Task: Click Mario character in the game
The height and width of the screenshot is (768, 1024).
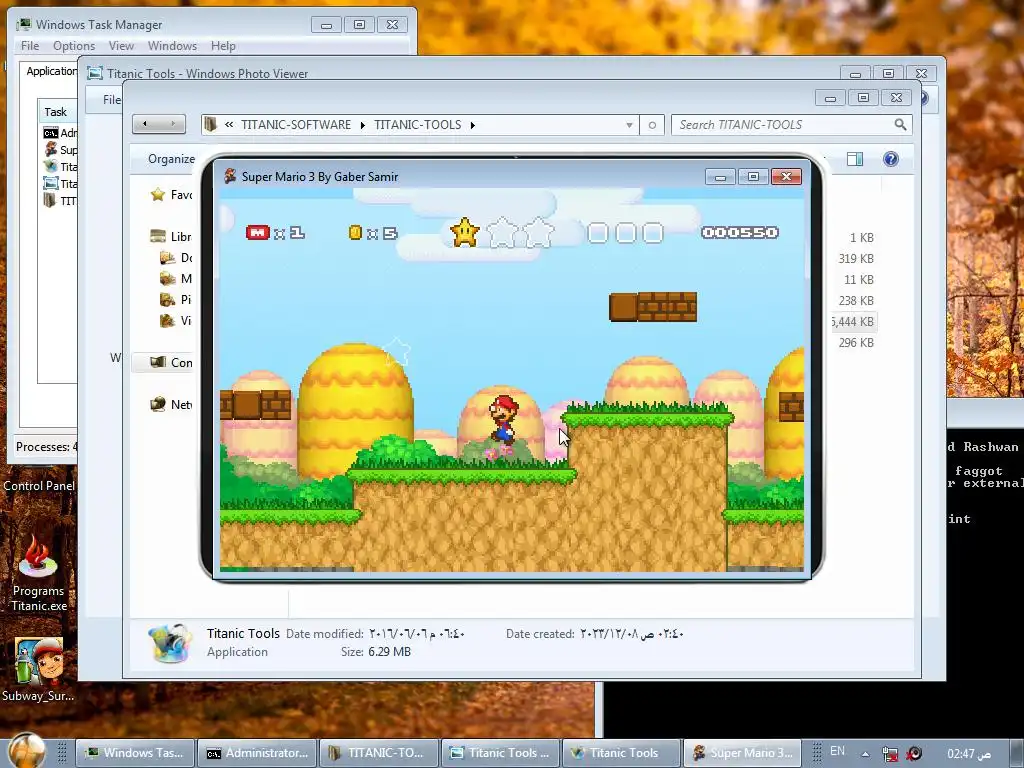Action: [503, 421]
